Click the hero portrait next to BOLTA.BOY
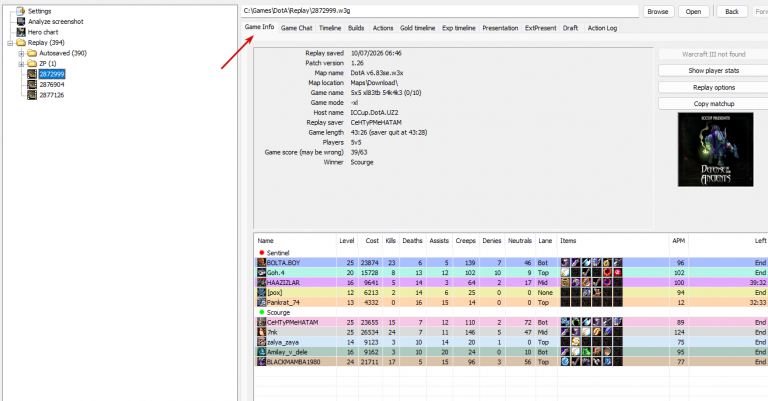768x401 pixels. [262, 263]
